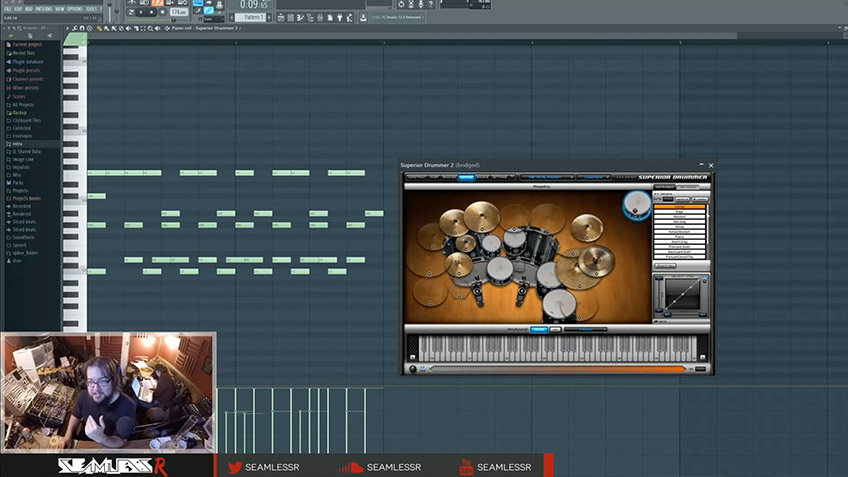Open the User folder
Screen dimensions: 848x477
[17, 261]
